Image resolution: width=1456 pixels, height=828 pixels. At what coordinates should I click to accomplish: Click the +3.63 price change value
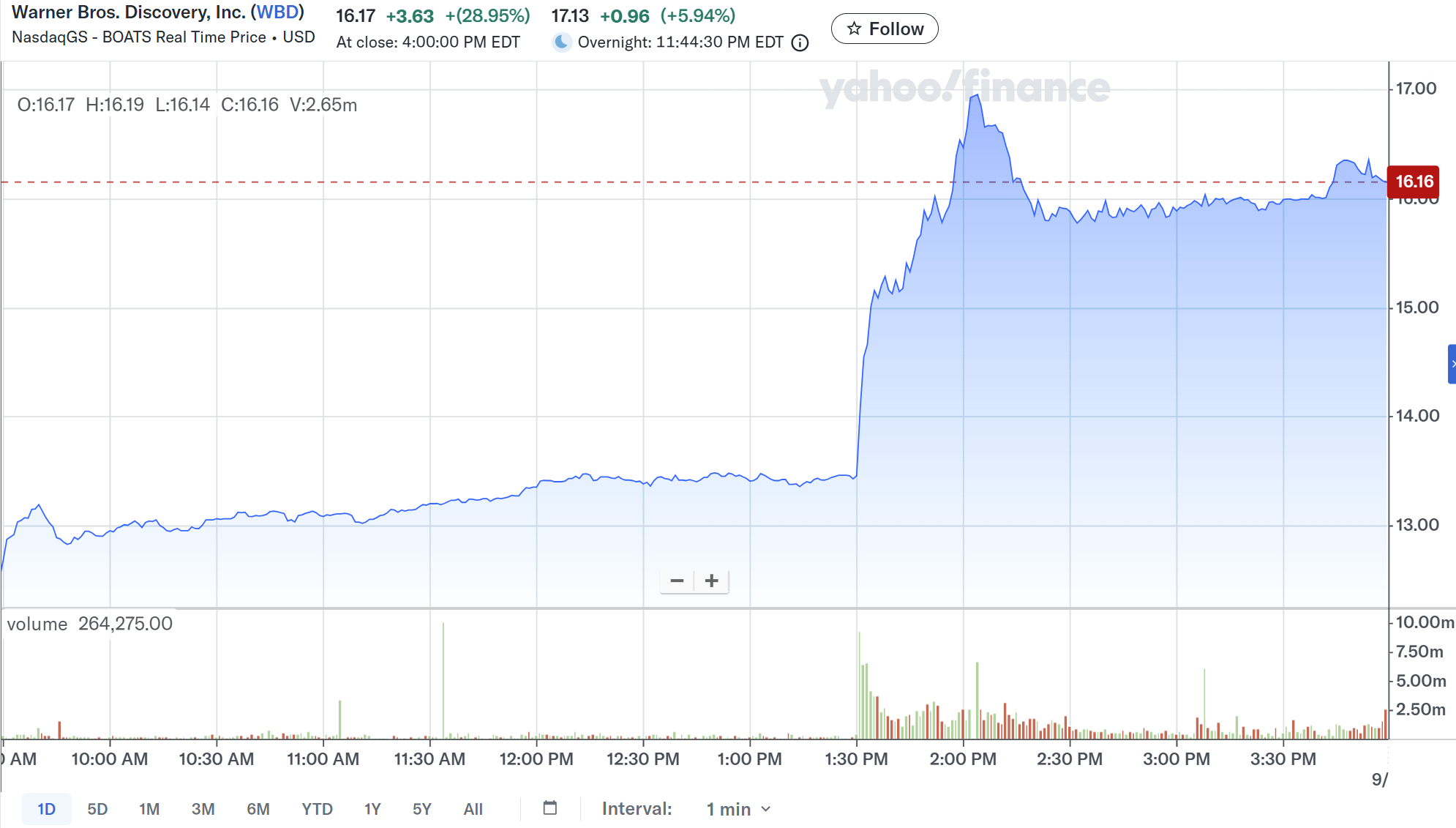tap(410, 16)
